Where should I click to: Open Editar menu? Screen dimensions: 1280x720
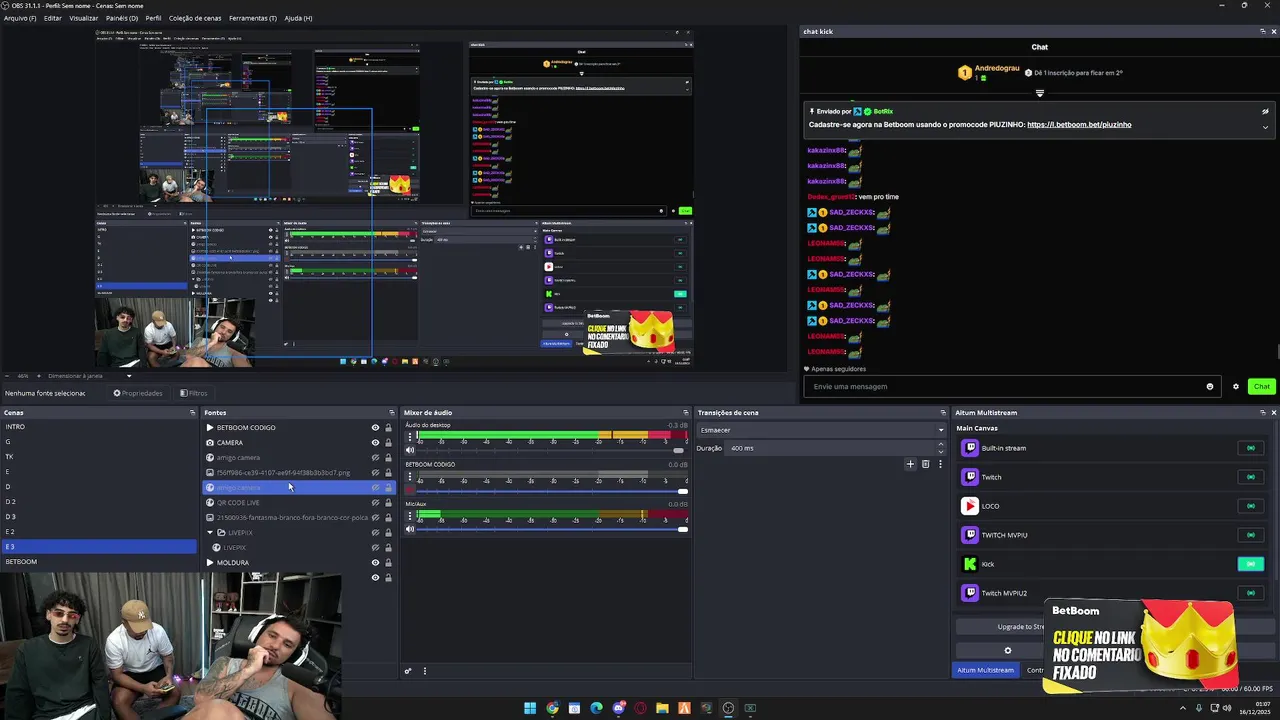pyautogui.click(x=53, y=18)
